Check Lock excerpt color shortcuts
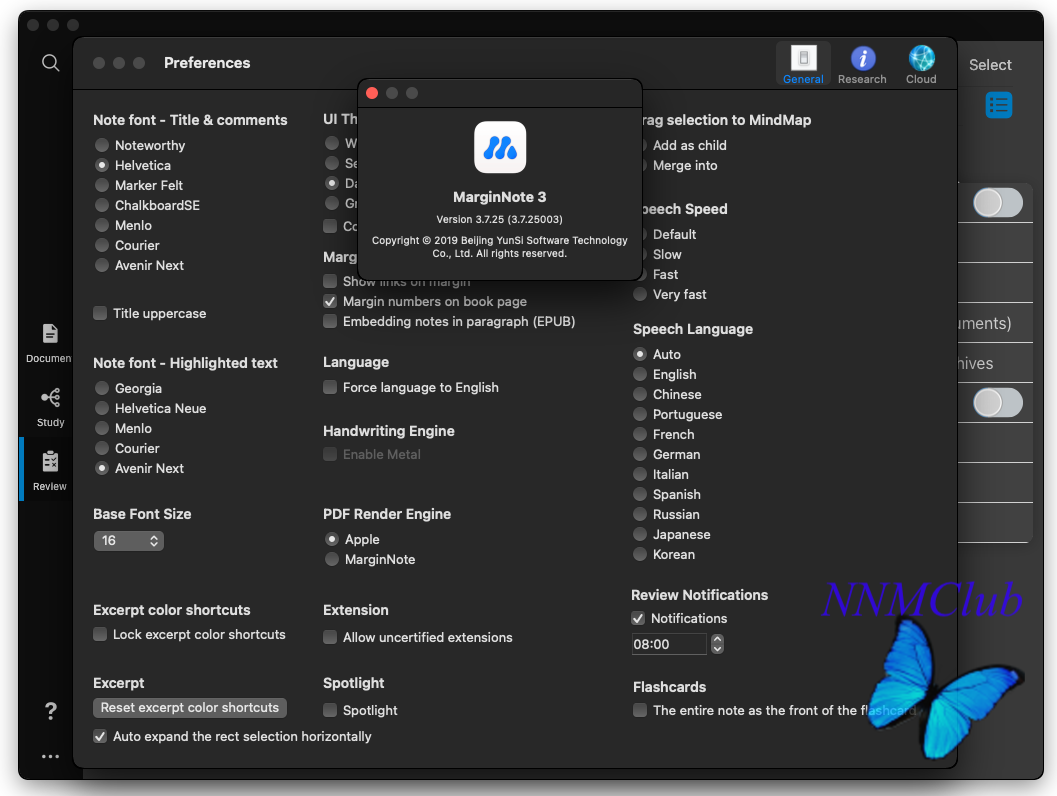The width and height of the screenshot is (1057, 796). 100,634
